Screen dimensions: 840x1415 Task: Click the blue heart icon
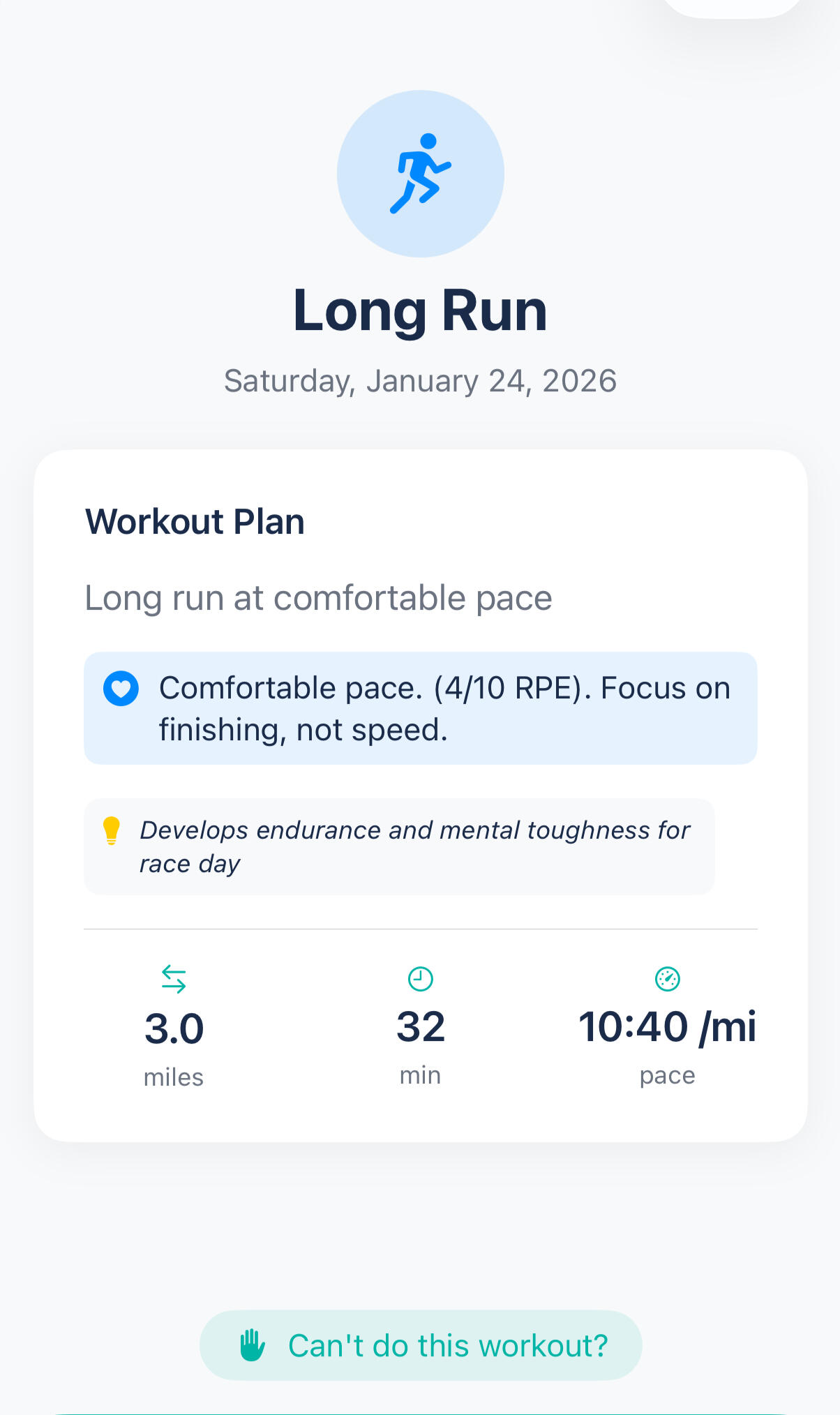pos(121,689)
